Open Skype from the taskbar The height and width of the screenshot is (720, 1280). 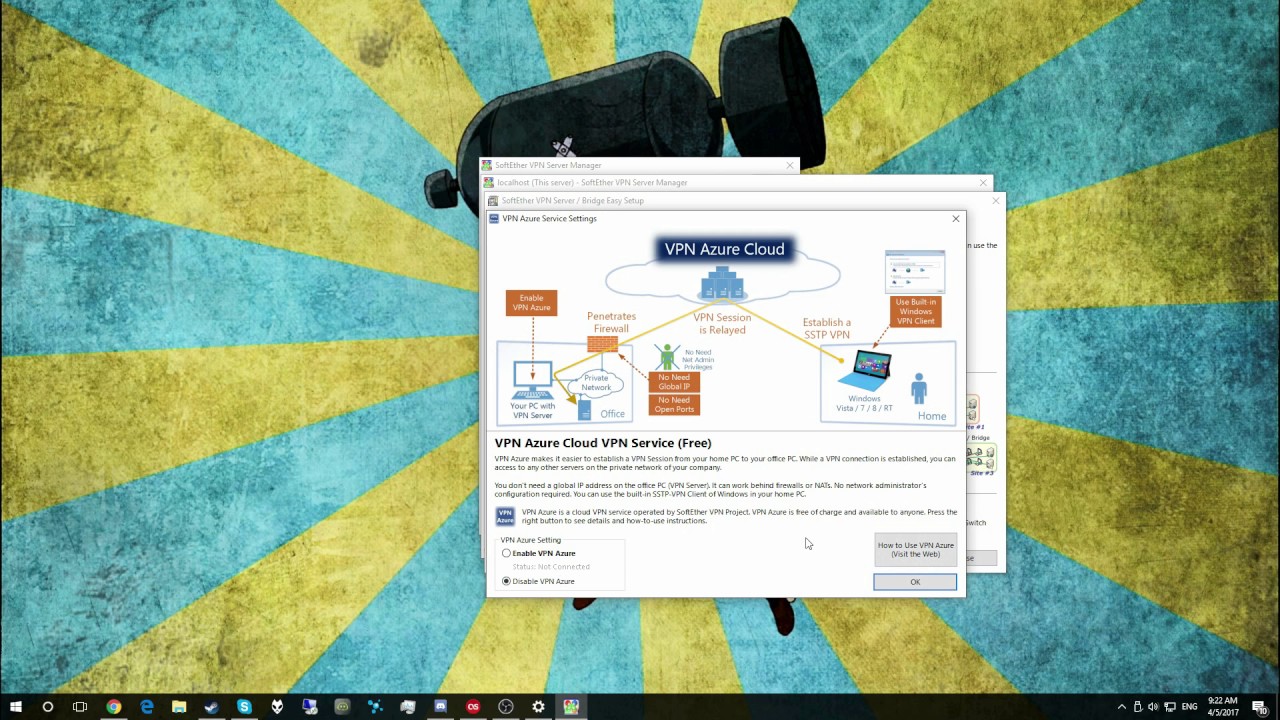point(244,707)
